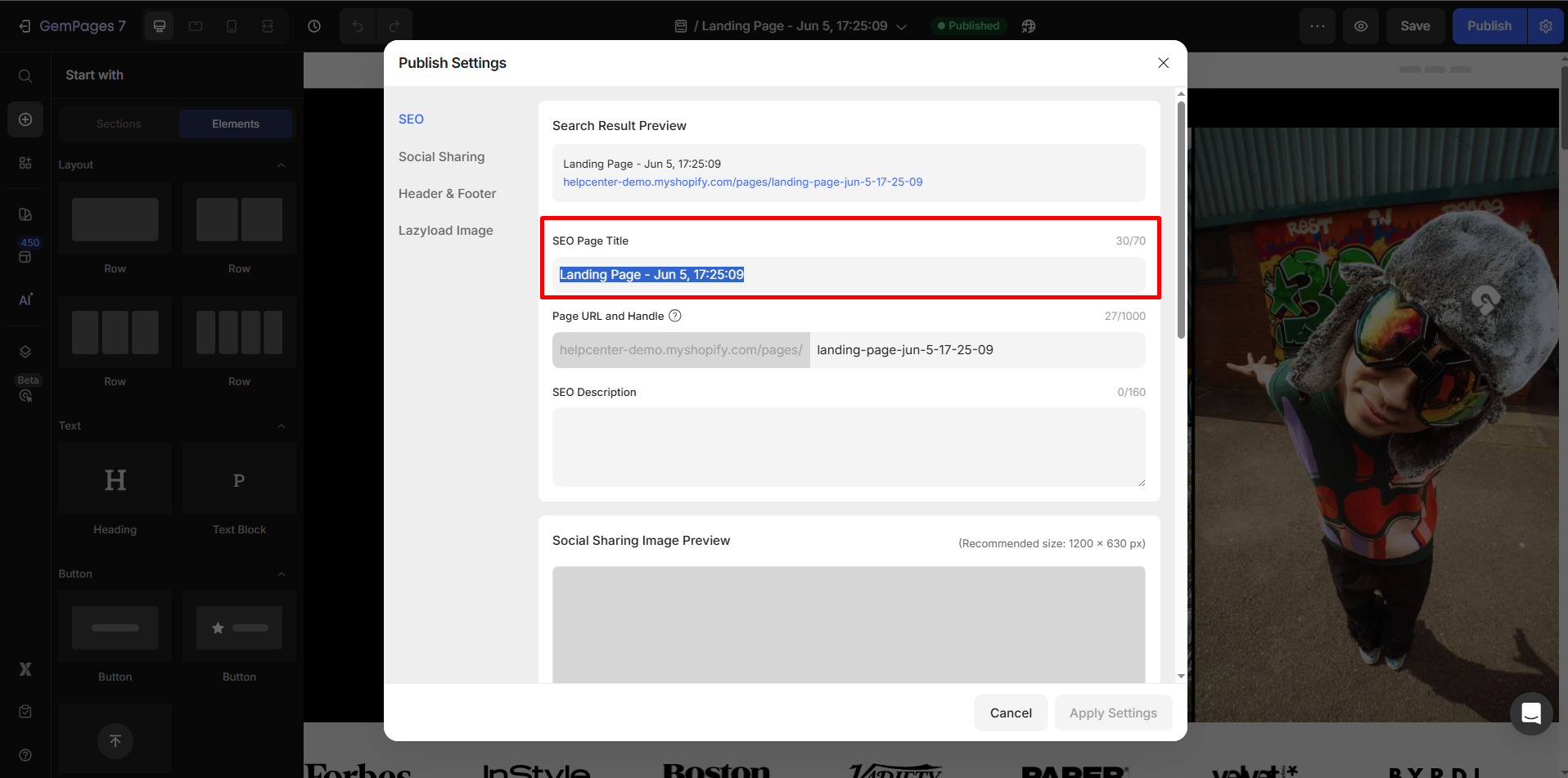The width and height of the screenshot is (1568, 778).
Task: Toggle page preview eye icon
Action: point(1360,26)
